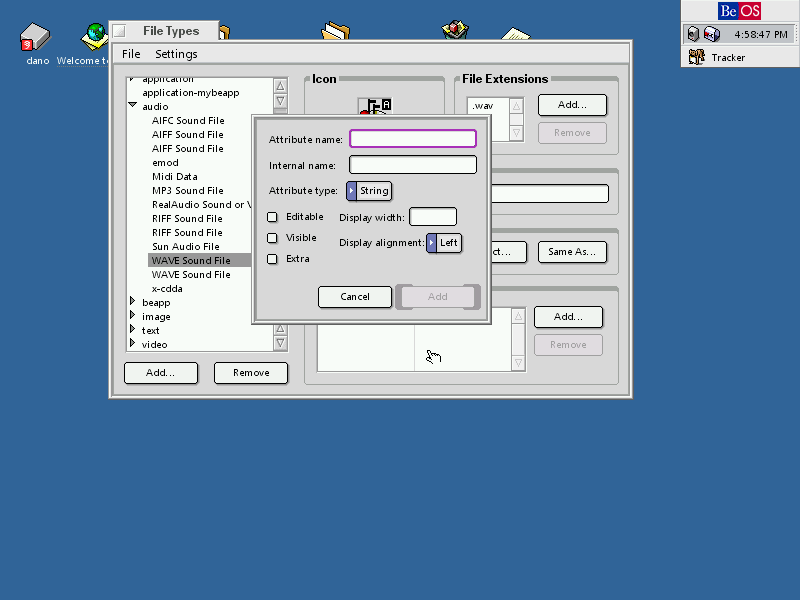Select .wav in File Extensions list

tap(483, 106)
